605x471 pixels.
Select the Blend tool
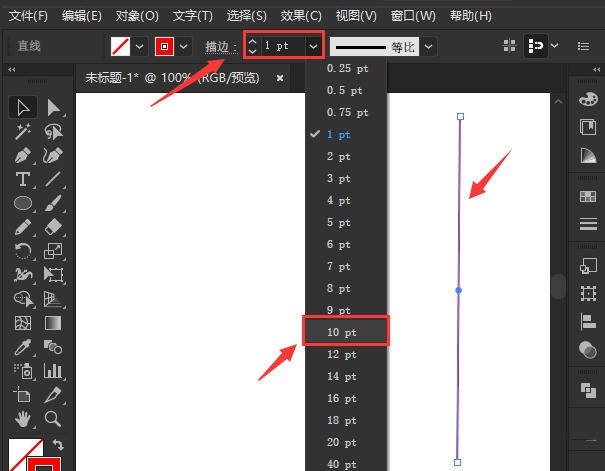[54, 347]
